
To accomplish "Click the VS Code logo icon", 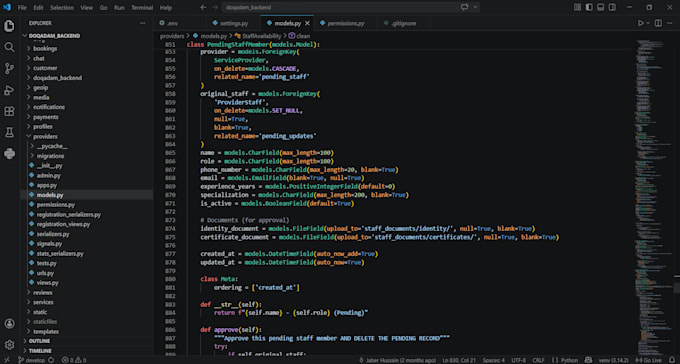I will [x=7, y=7].
